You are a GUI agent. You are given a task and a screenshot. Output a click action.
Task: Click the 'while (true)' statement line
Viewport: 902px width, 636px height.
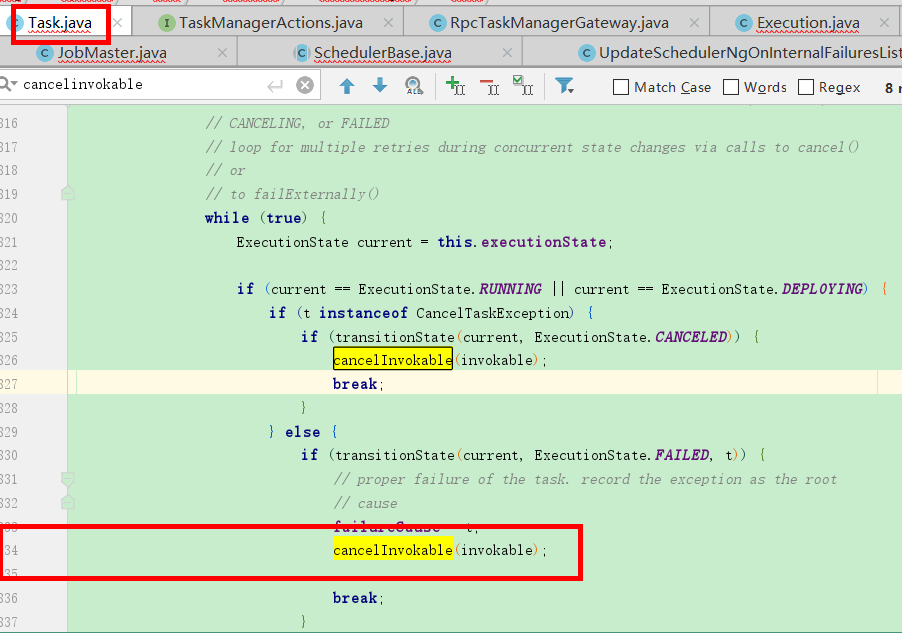(266, 218)
